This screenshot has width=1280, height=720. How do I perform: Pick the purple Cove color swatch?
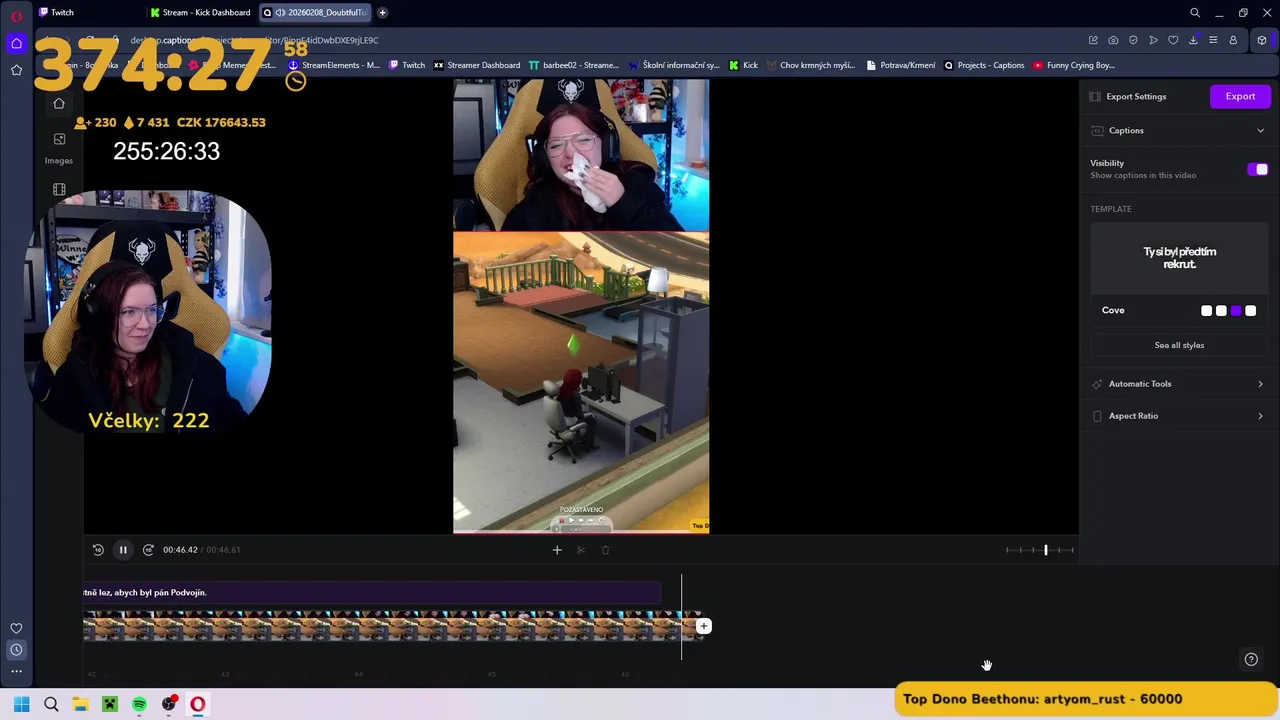pyautogui.click(x=1236, y=311)
